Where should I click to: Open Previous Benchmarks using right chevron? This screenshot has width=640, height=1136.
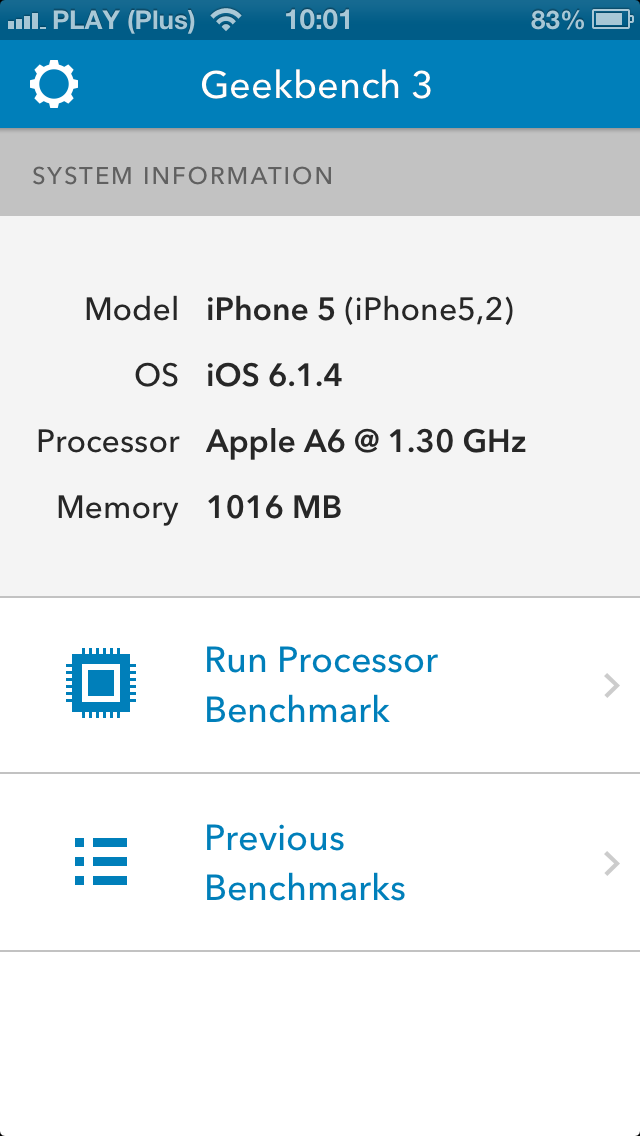[x=612, y=863]
